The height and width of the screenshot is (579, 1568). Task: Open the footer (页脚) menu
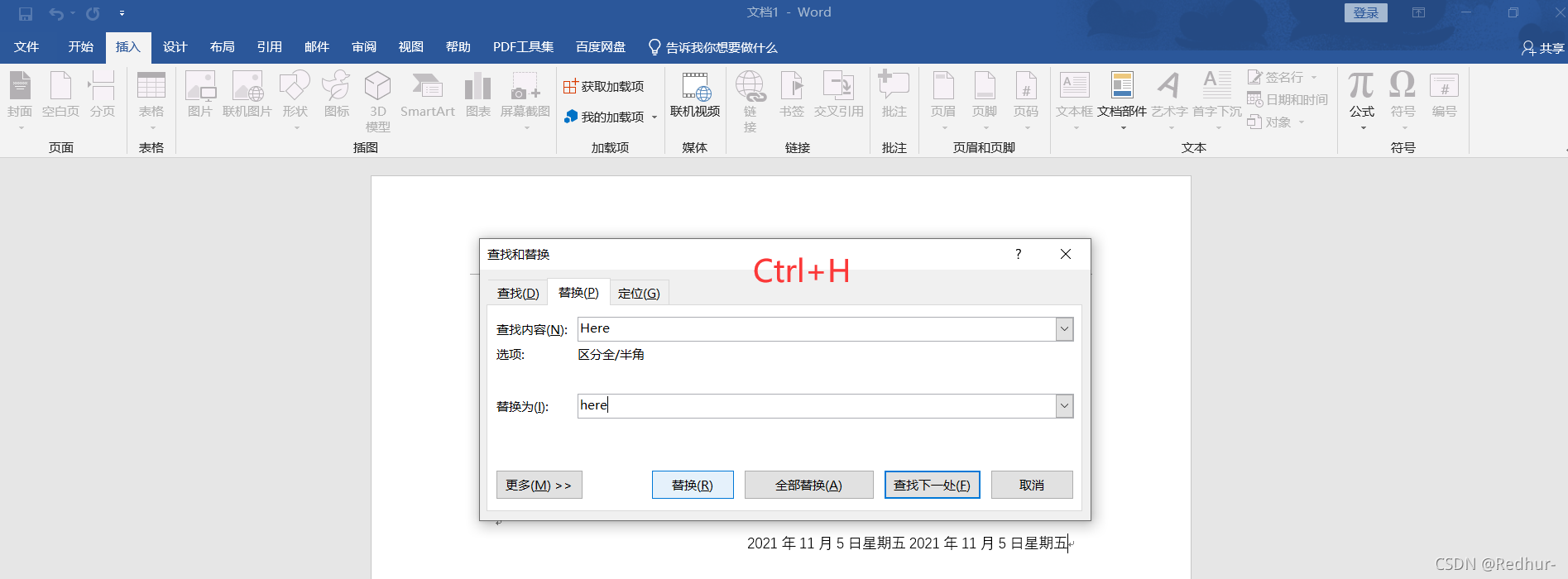tap(985, 100)
